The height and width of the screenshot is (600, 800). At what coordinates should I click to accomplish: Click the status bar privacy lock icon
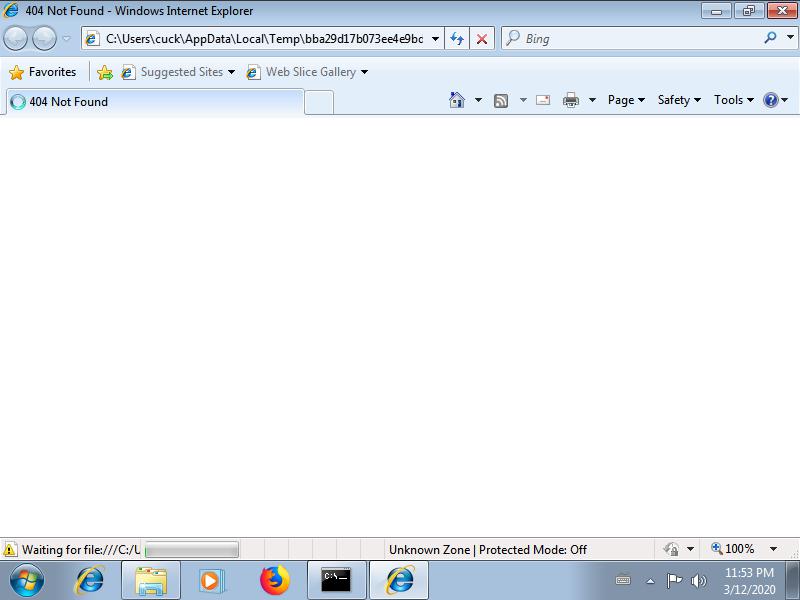[x=671, y=549]
